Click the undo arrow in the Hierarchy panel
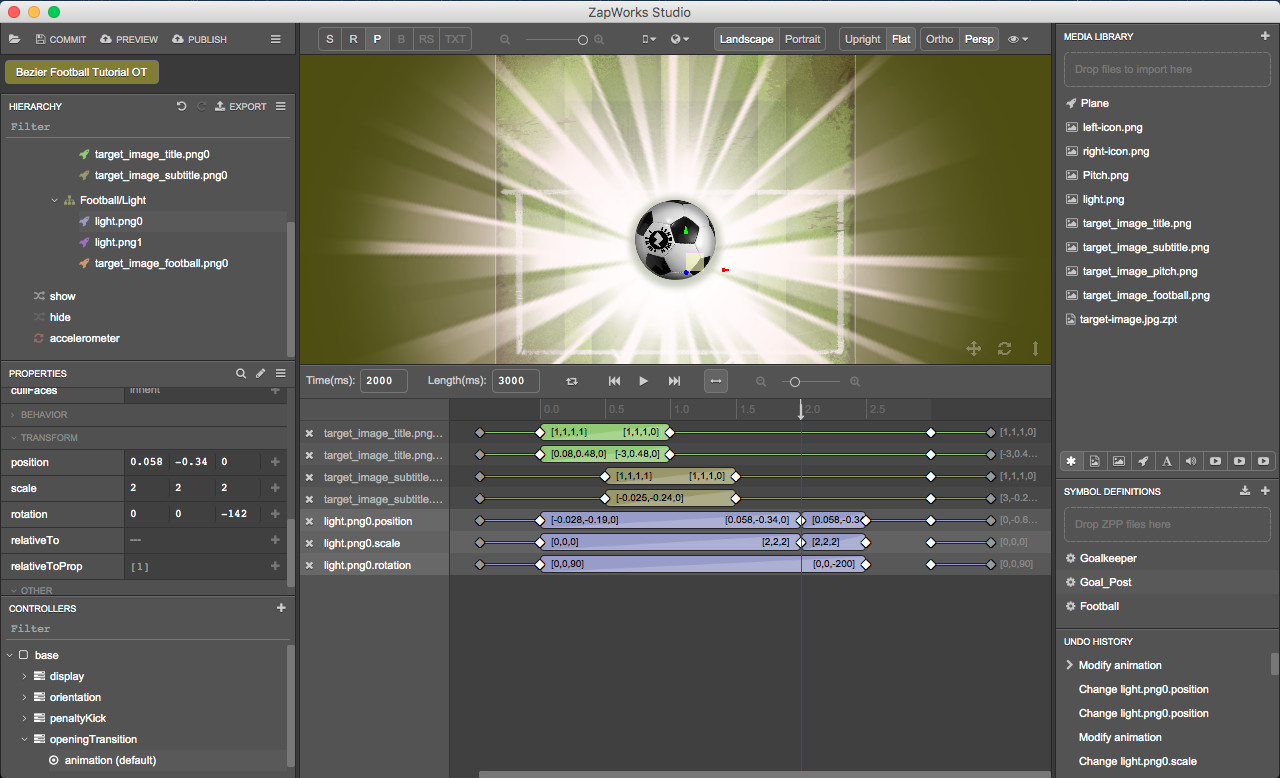The height and width of the screenshot is (778, 1280). coord(180,106)
